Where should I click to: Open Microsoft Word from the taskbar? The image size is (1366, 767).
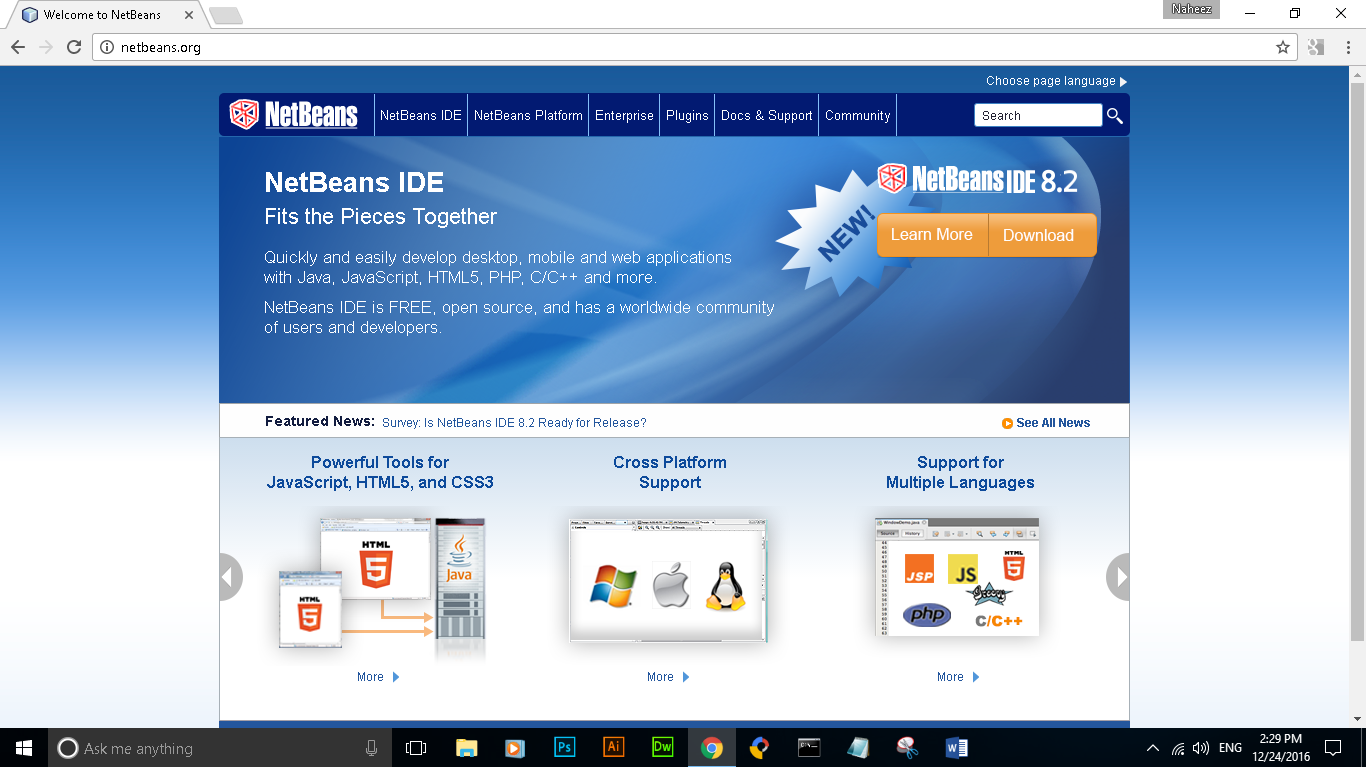[956, 748]
